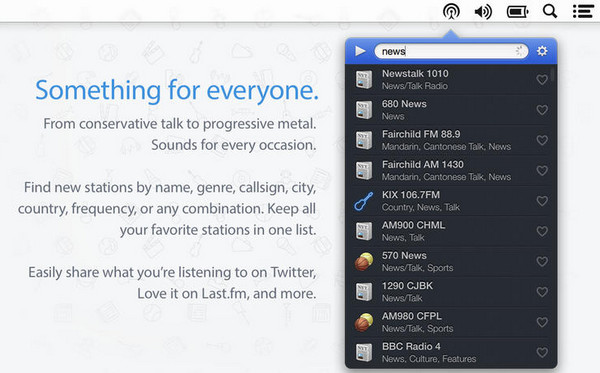
Task: Click the 'Something for everyone.' headline
Action: pyautogui.click(x=177, y=90)
